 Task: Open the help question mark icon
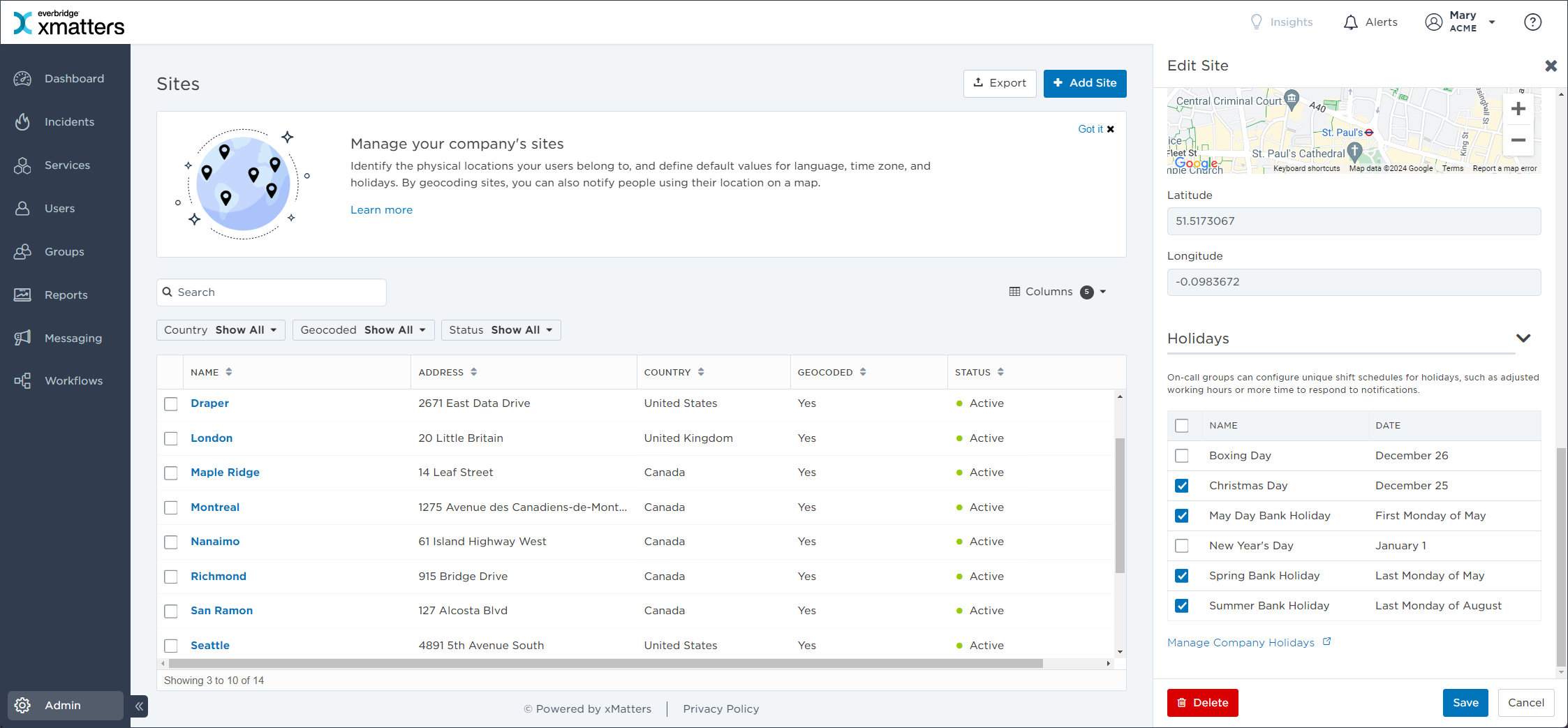(1532, 22)
